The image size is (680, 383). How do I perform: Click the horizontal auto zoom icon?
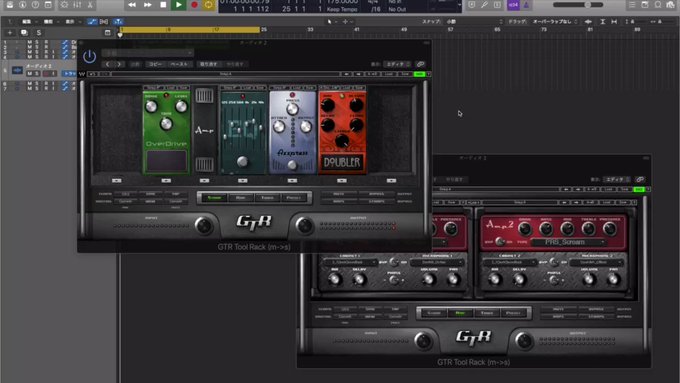(614, 21)
